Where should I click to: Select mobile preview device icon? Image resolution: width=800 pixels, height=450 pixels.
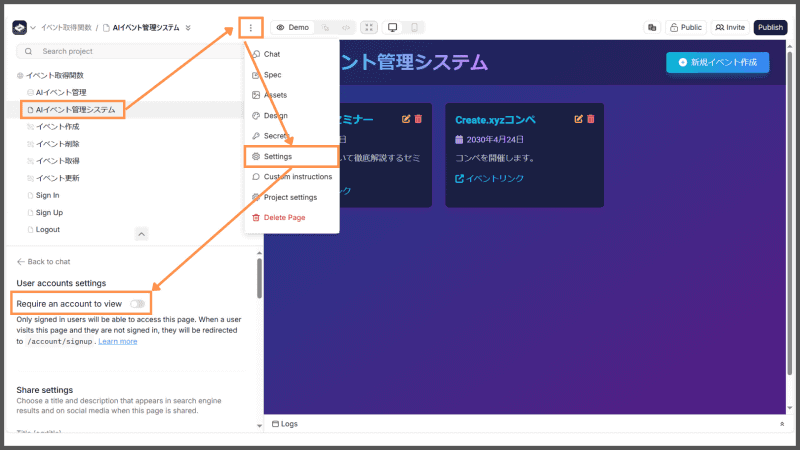414,28
